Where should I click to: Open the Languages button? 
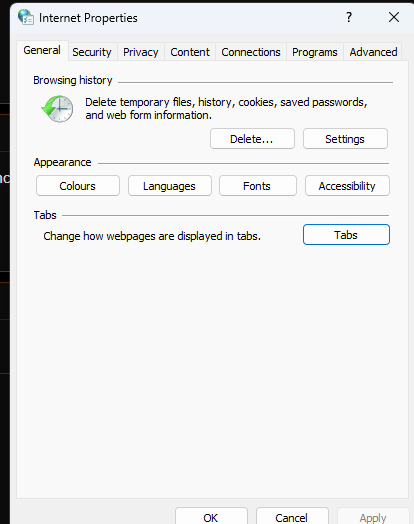170,186
